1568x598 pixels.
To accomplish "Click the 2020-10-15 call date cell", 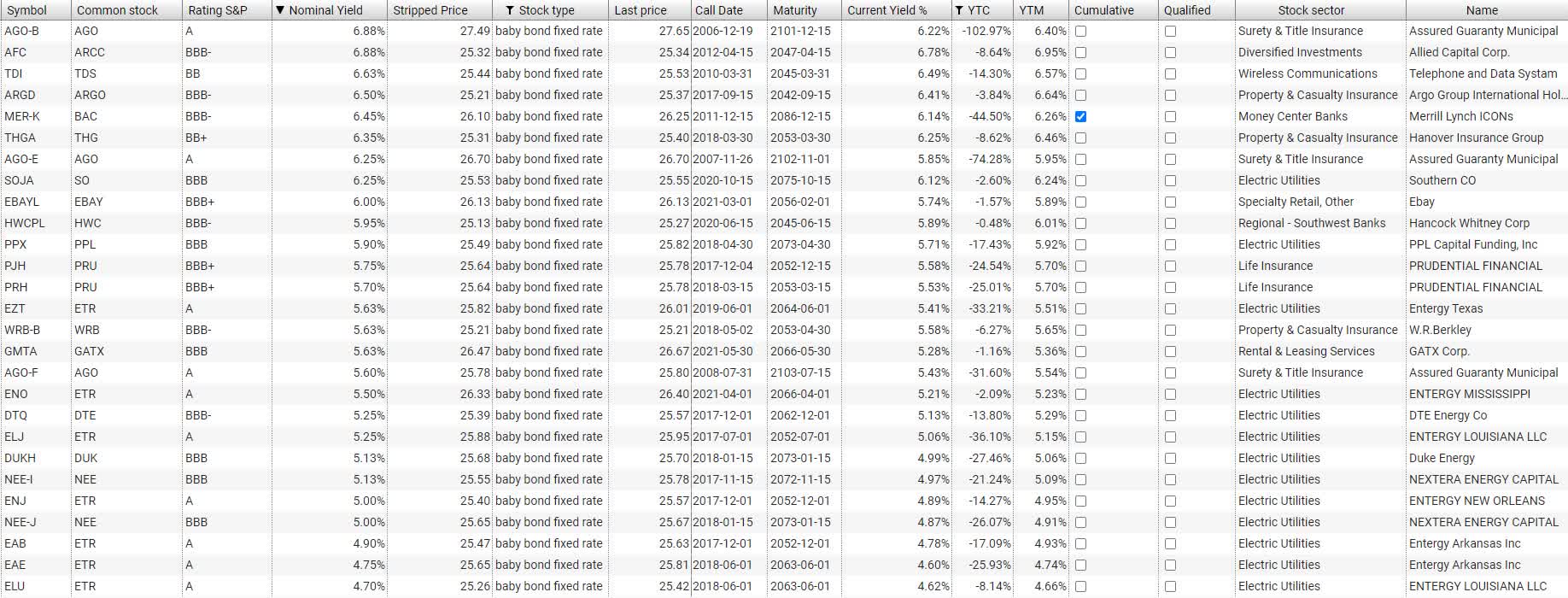I will coord(728,180).
